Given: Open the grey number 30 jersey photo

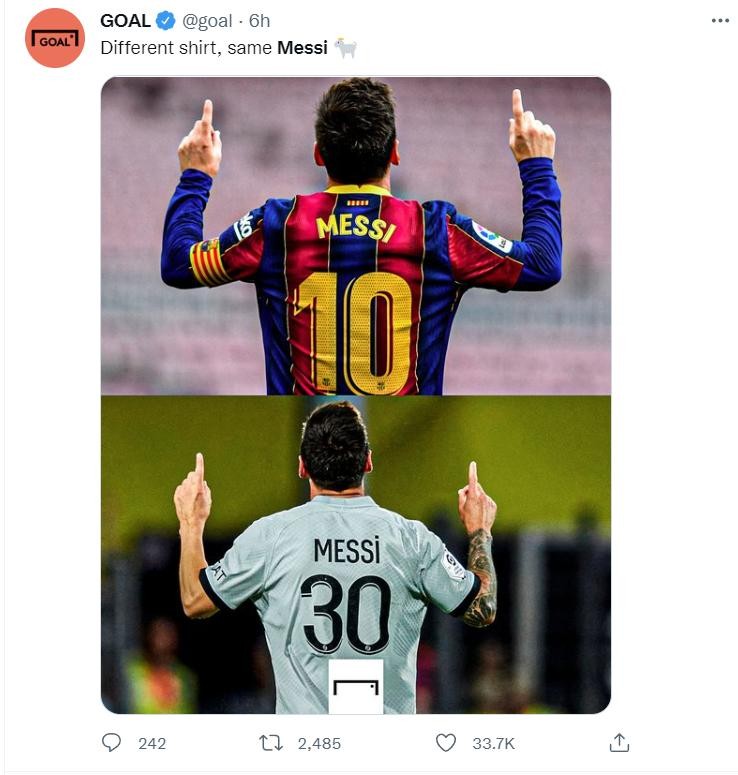Looking at the screenshot, I should 356,554.
